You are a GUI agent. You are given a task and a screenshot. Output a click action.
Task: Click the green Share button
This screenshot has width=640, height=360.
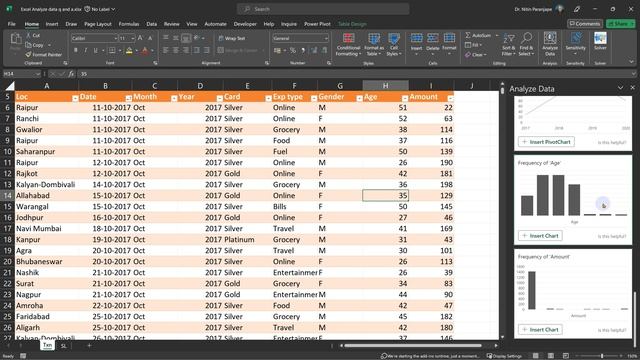[x=620, y=24]
